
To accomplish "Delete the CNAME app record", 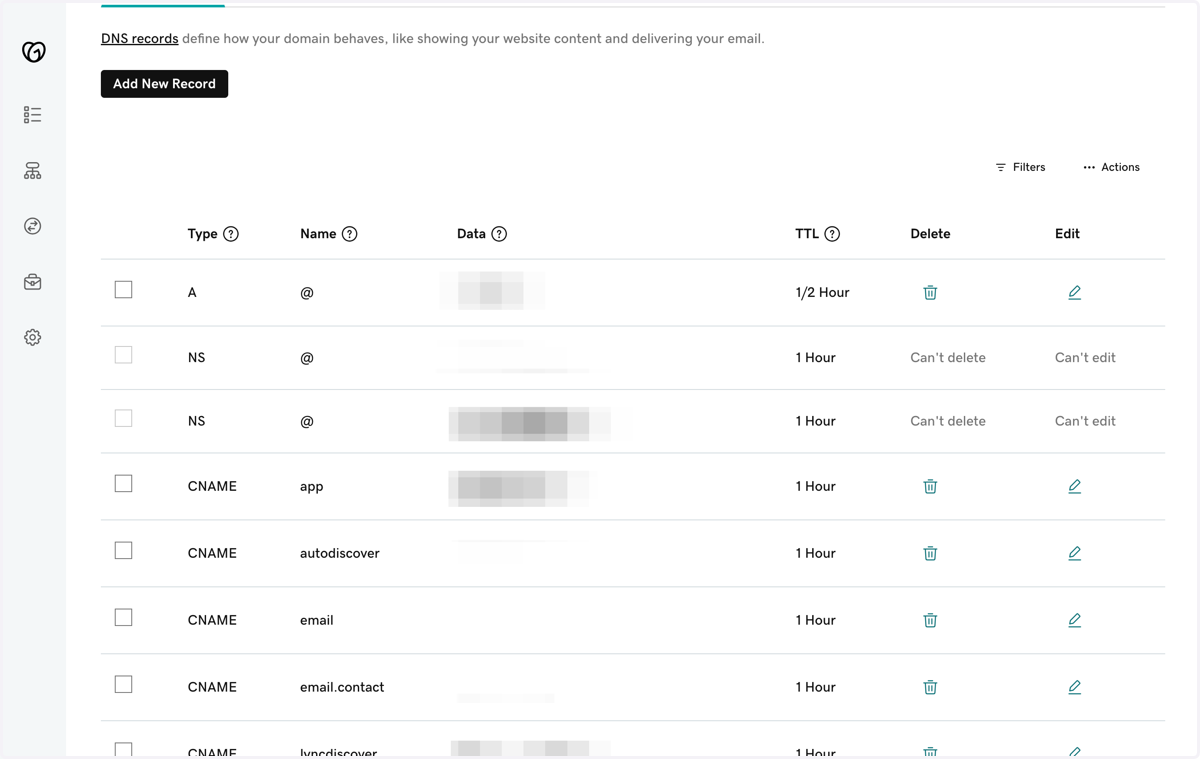I will [930, 486].
